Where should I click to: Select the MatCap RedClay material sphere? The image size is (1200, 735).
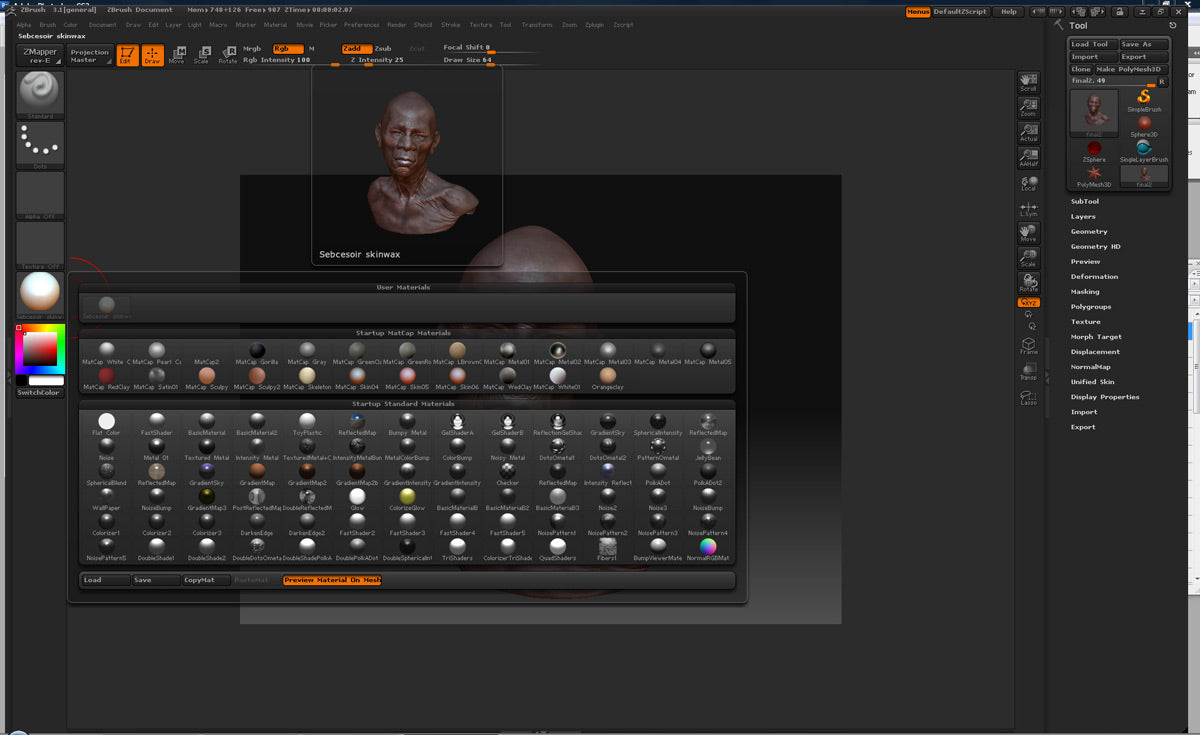[106, 376]
